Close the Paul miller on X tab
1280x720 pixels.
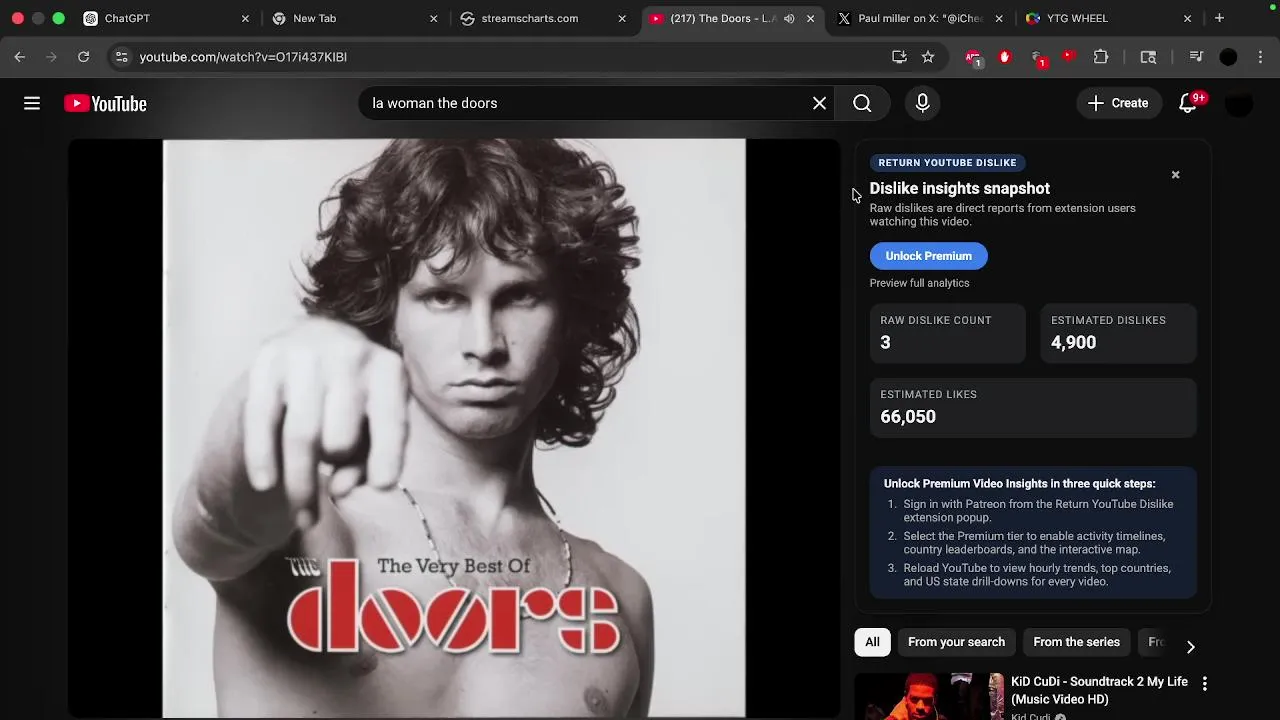(999, 18)
